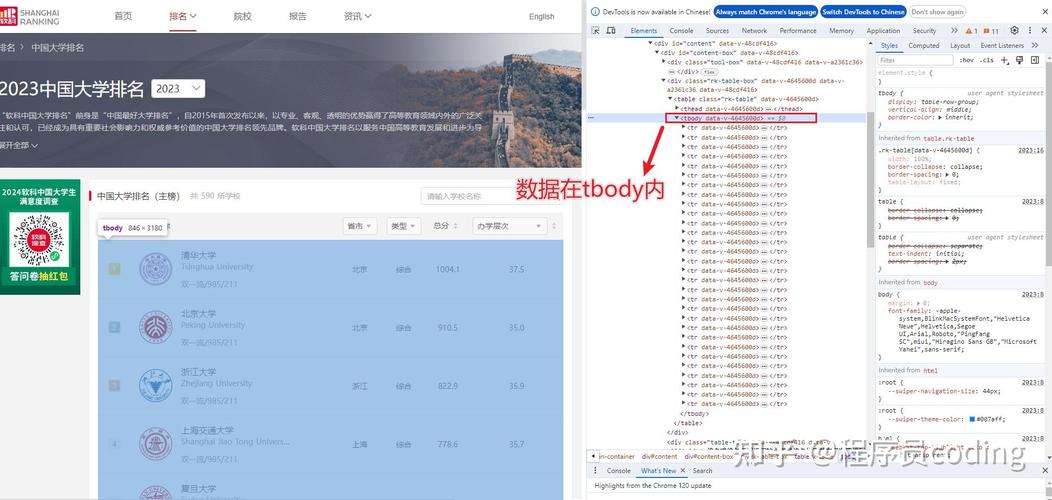Expand the div.tool-box DOM node
This screenshot has height=500, width=1052.
664,62
